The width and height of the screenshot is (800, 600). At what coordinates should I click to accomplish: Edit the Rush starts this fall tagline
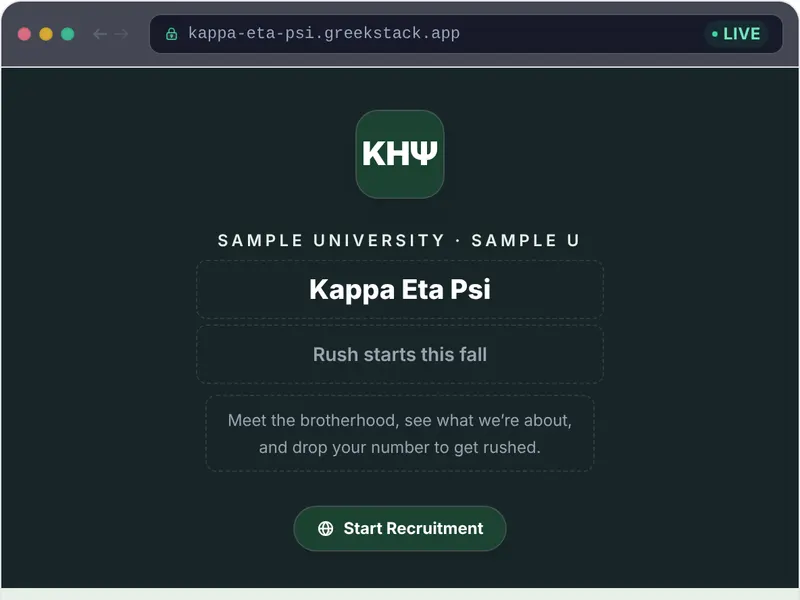pos(400,354)
